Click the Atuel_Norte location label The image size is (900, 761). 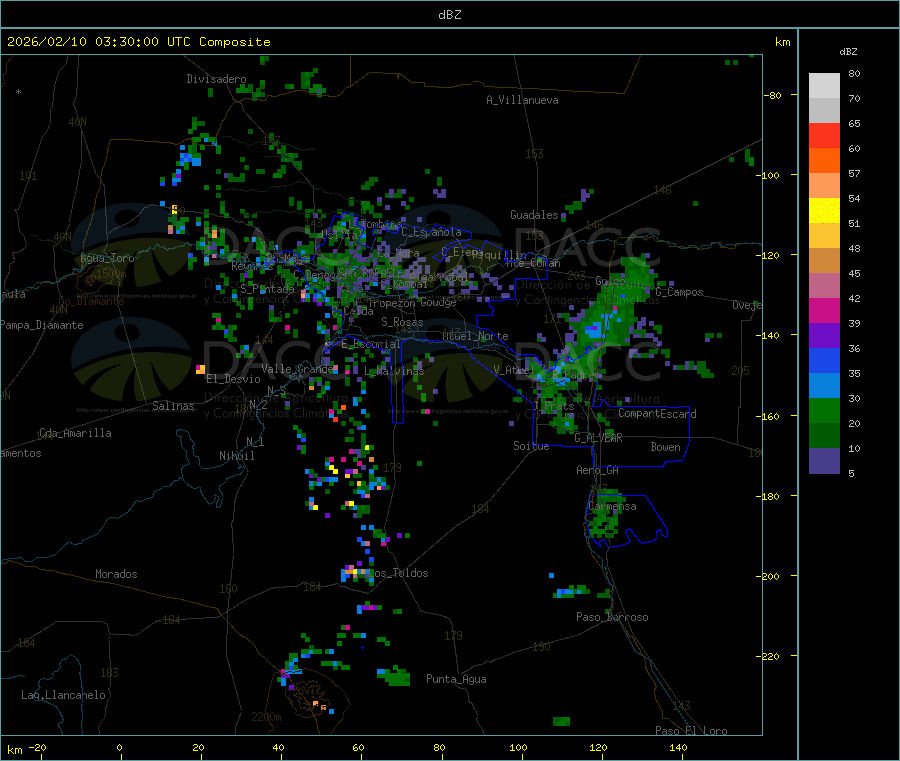[475, 336]
